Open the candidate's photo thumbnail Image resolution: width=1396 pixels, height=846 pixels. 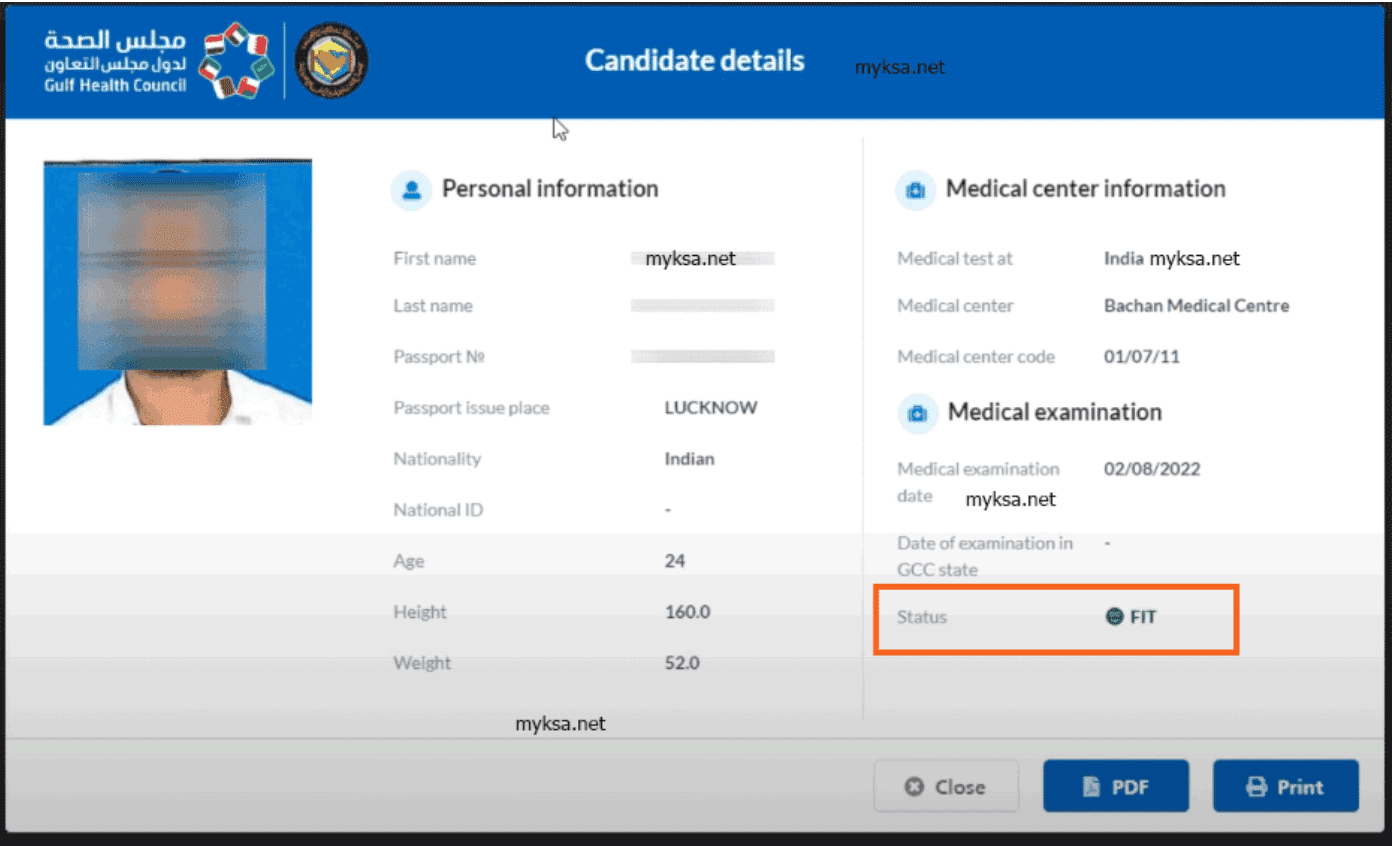(x=178, y=292)
